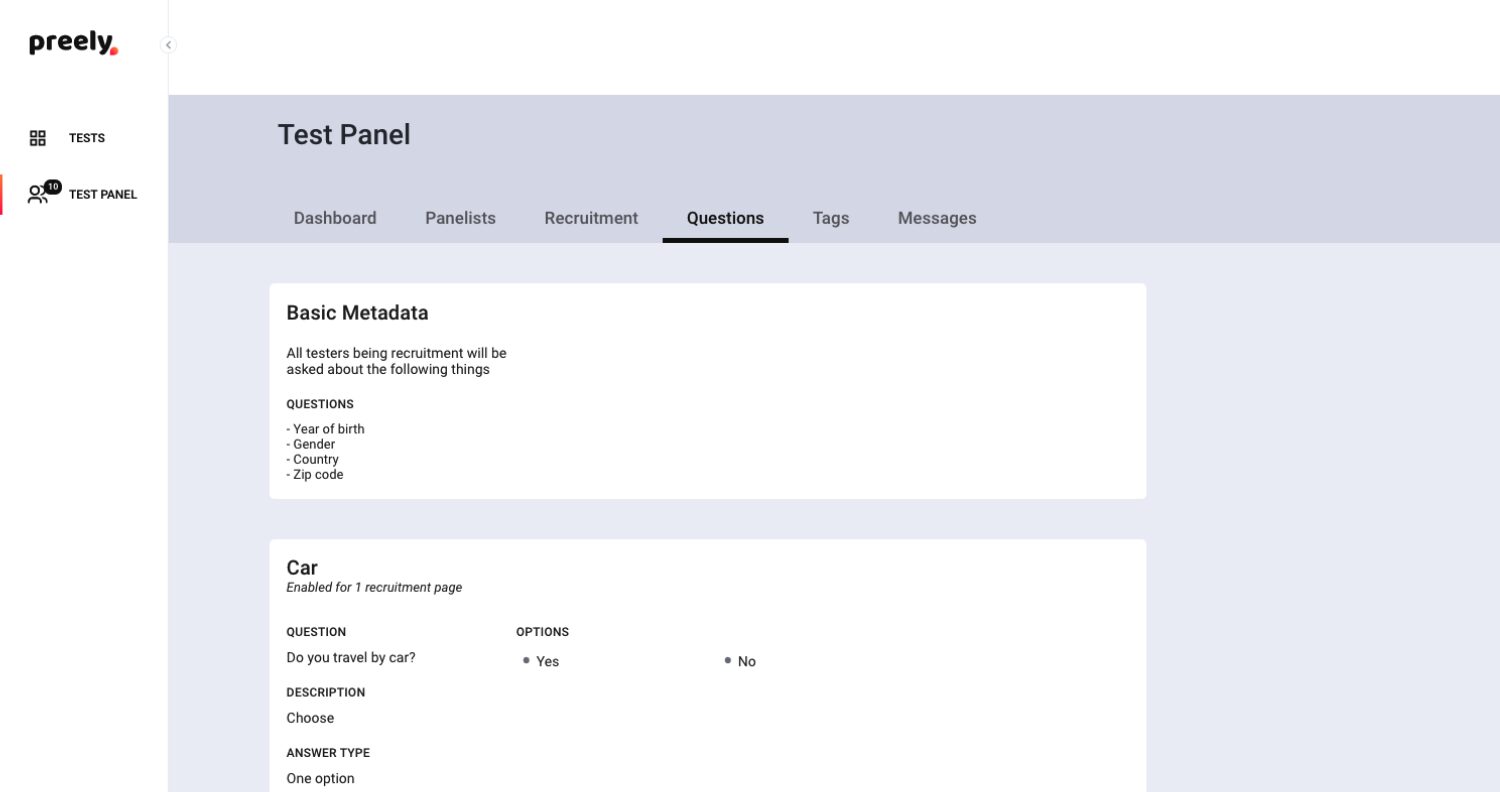Click the 'No' option
Screen dimensions: 1500x792
(x=747, y=662)
